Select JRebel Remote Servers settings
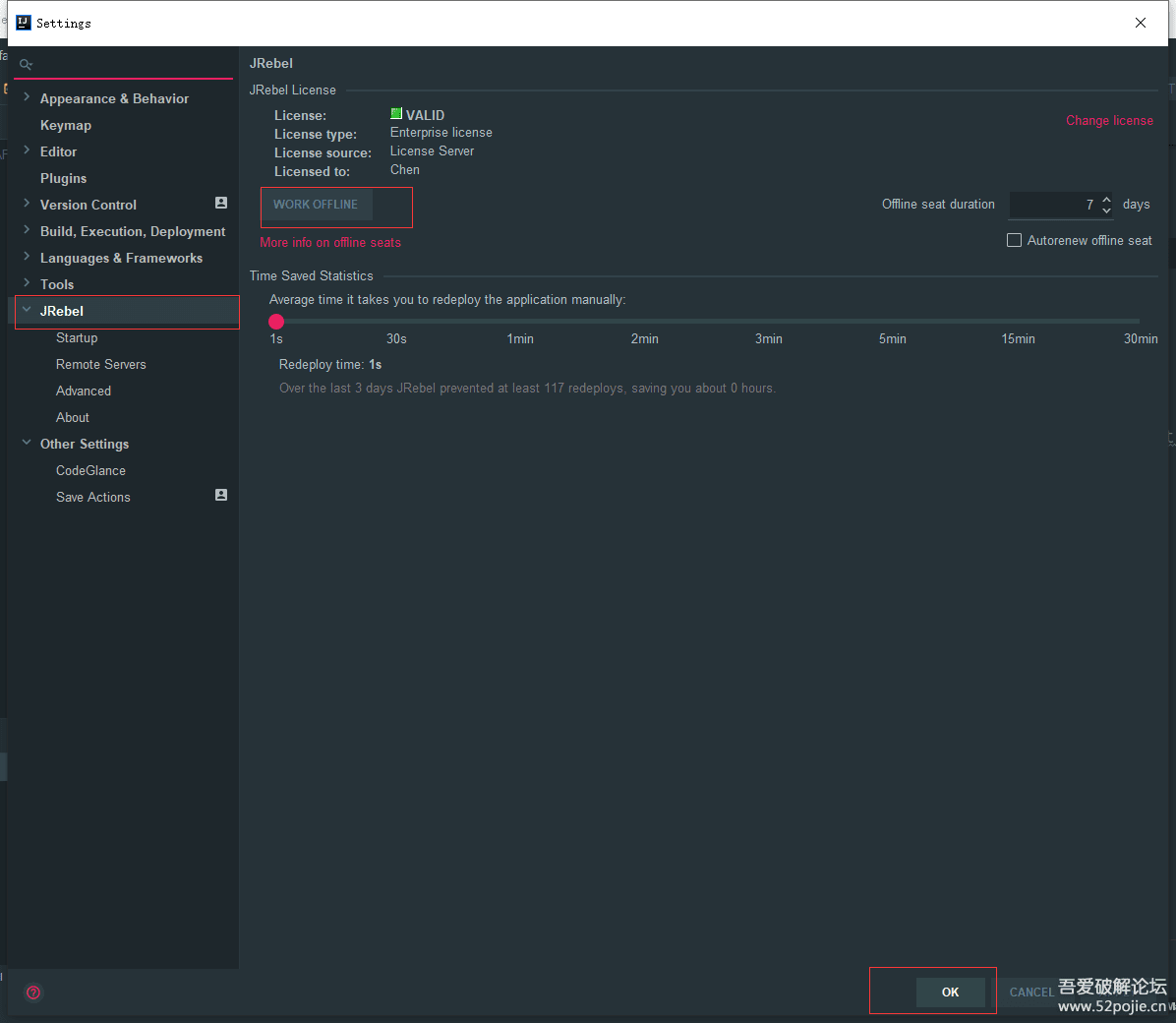 point(101,364)
